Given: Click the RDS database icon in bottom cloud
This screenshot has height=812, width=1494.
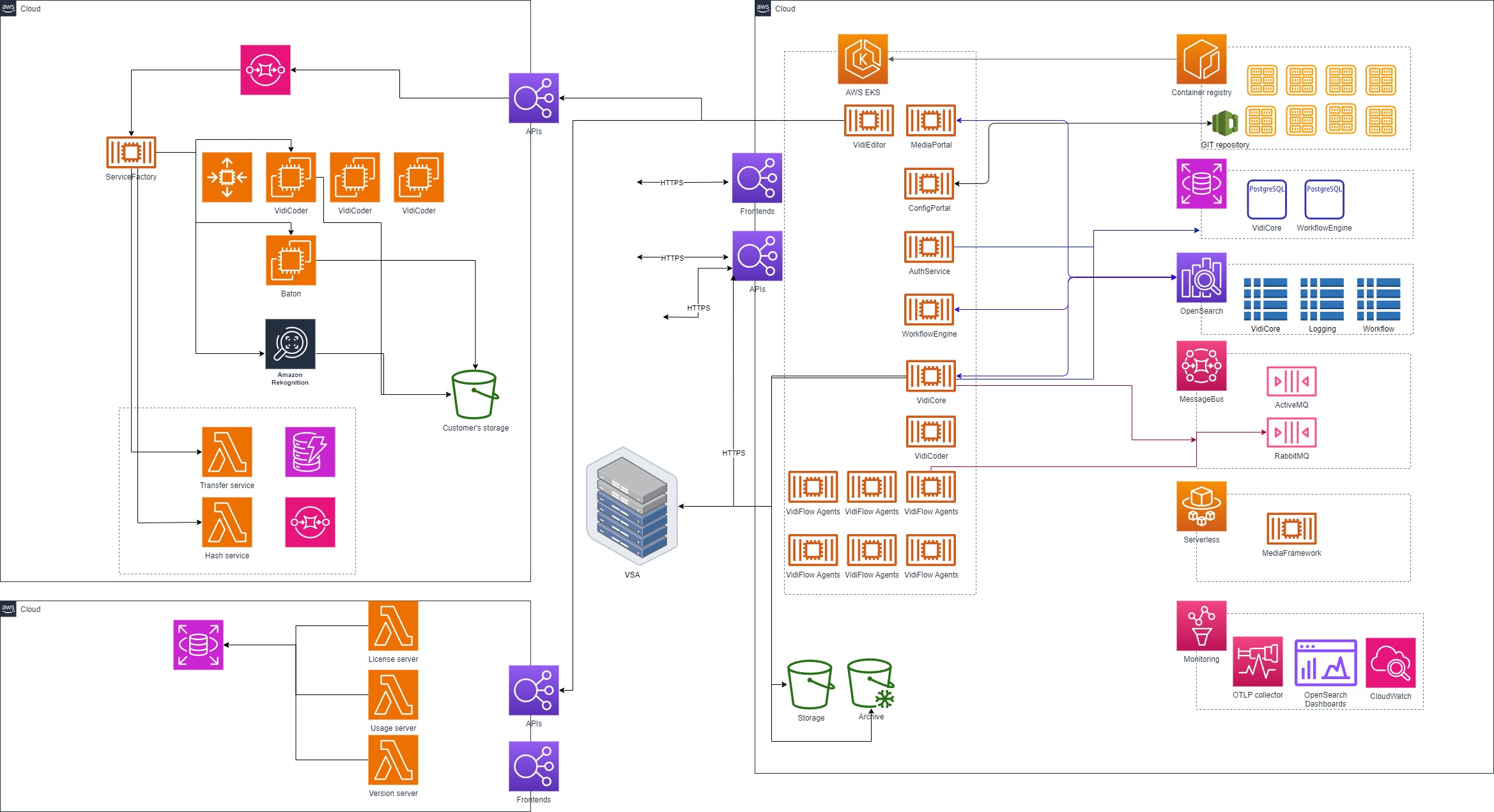Looking at the screenshot, I should pos(198,645).
